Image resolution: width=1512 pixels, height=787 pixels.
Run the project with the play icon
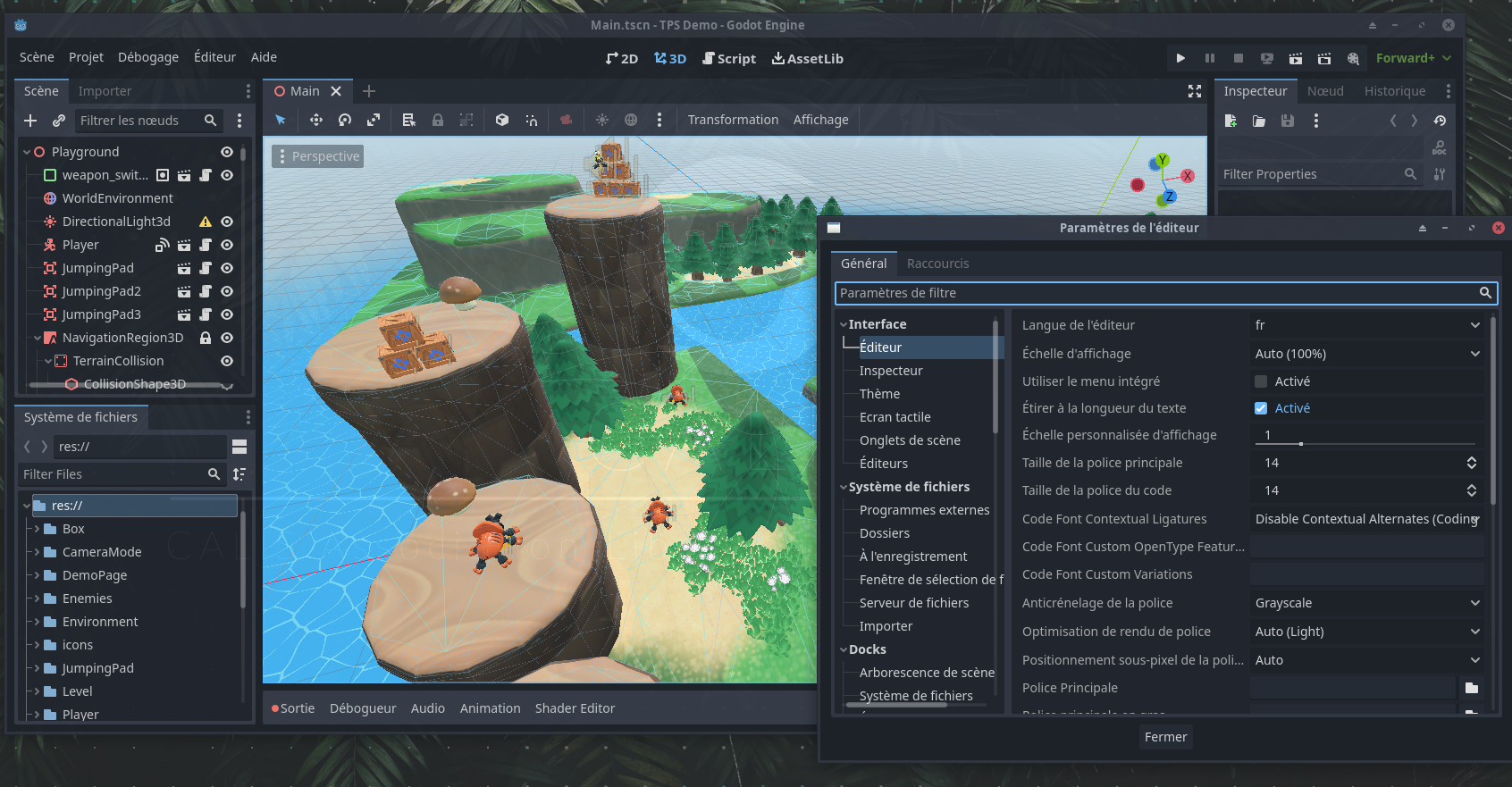click(x=1180, y=58)
